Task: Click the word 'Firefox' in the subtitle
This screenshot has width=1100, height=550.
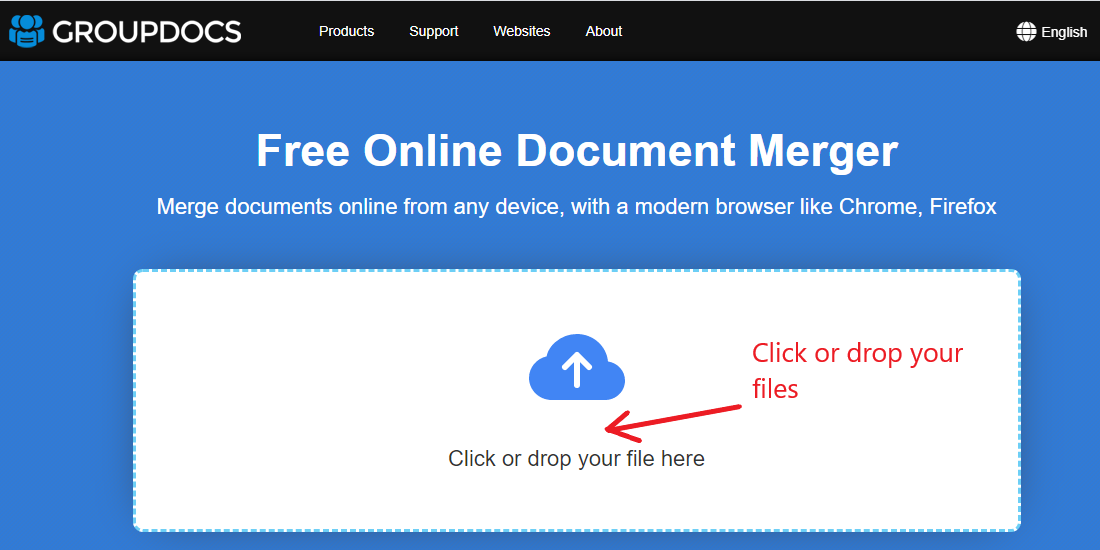Action: [x=962, y=207]
